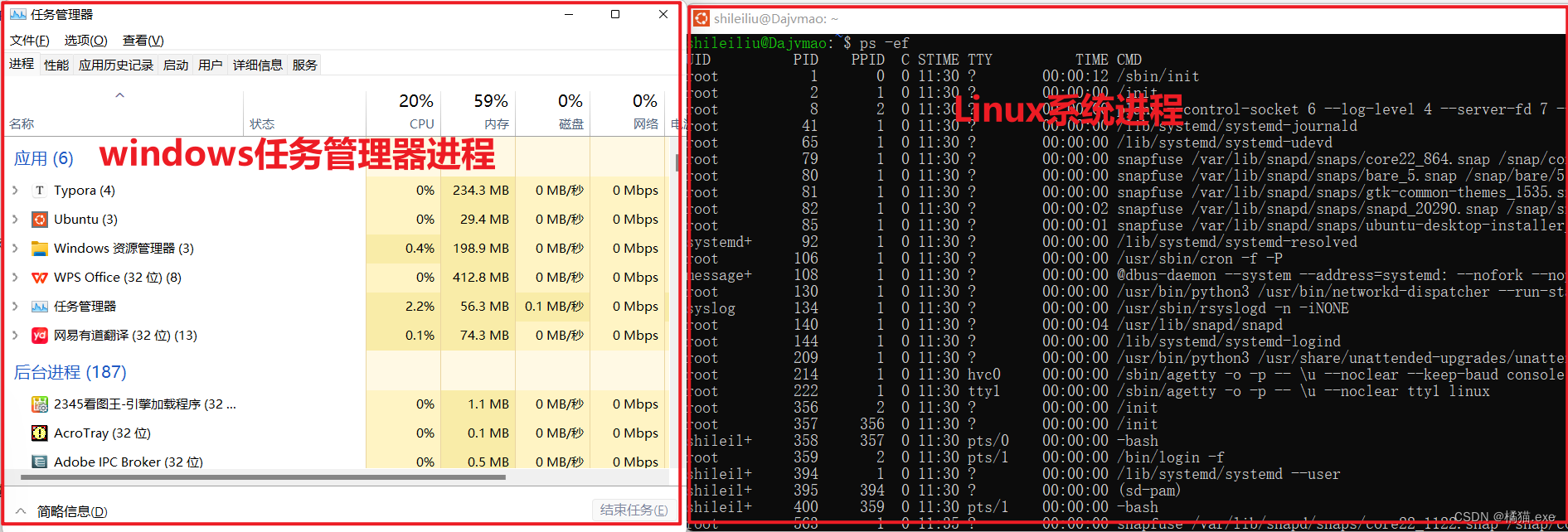Sort by the 内存 column header
Image resolution: width=1568 pixels, height=532 pixels.
[478, 112]
